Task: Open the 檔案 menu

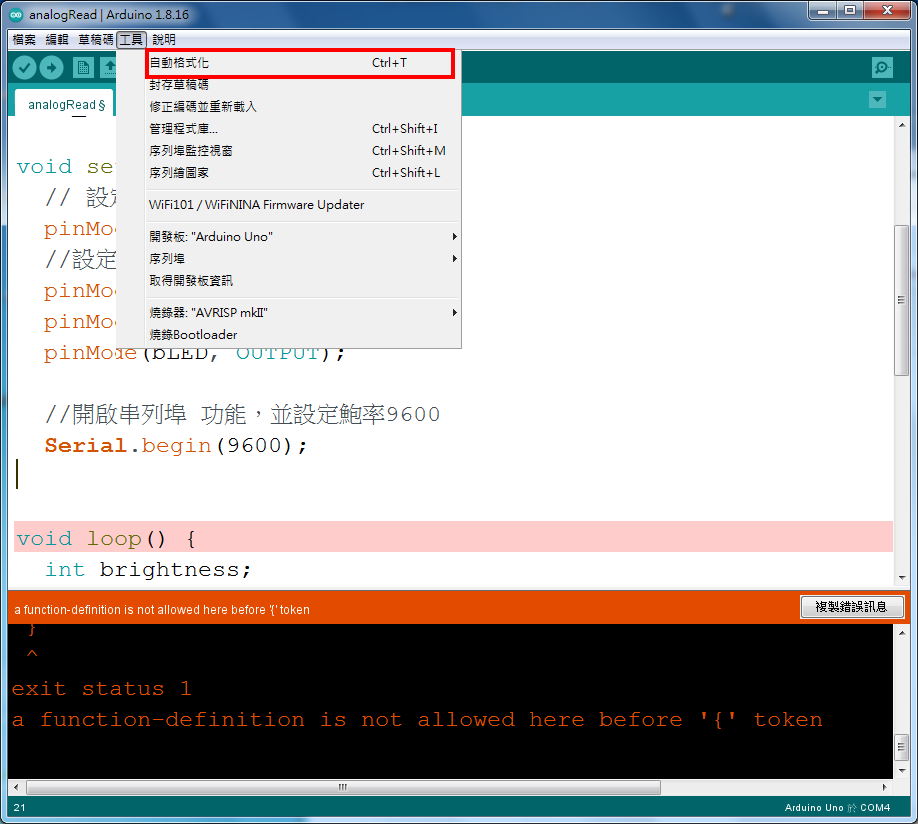Action: (x=24, y=40)
